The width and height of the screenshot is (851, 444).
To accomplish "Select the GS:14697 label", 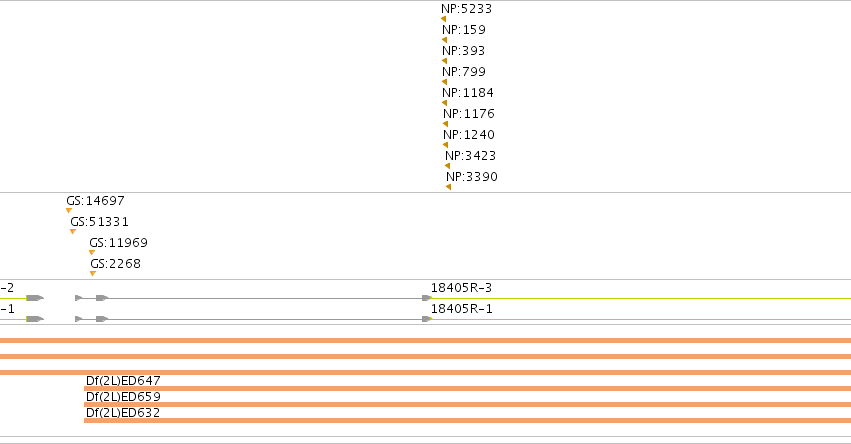I will (96, 201).
